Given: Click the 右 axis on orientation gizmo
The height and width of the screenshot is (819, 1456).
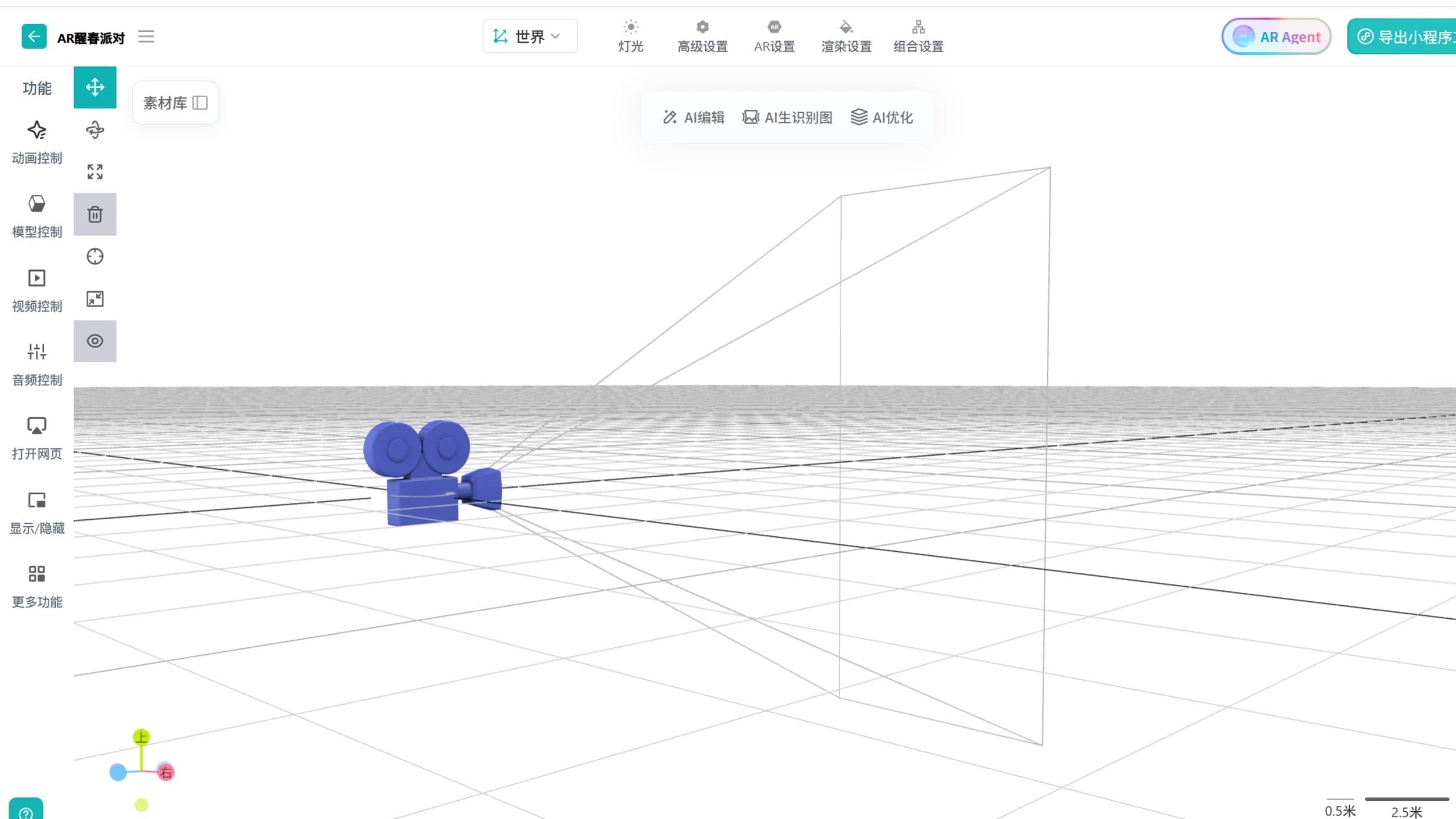Looking at the screenshot, I should click(166, 772).
